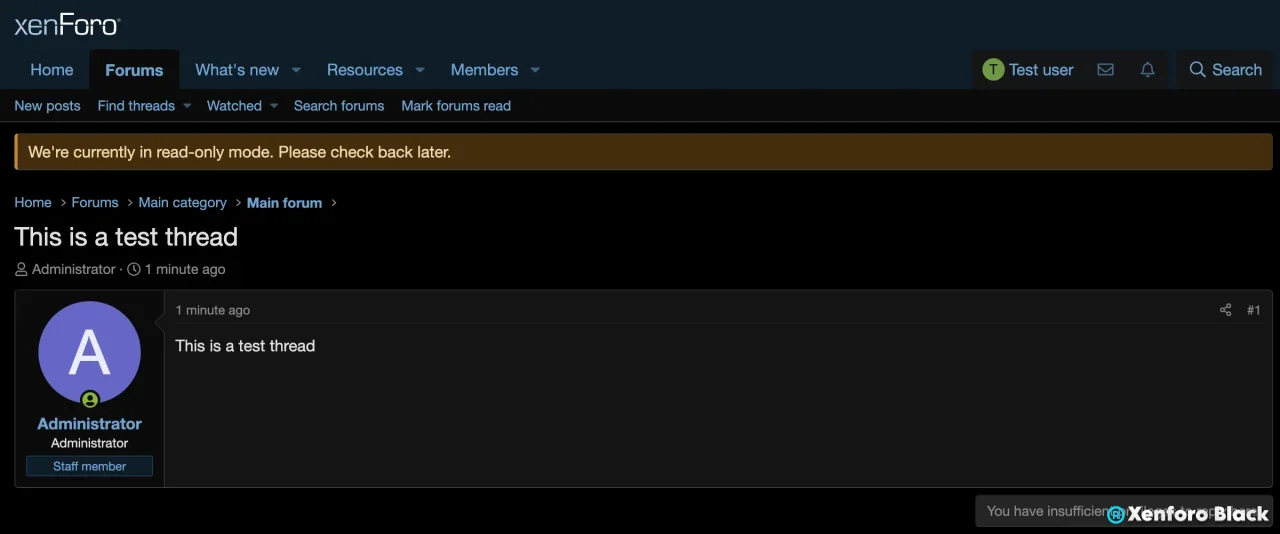Image resolution: width=1280 pixels, height=534 pixels.
Task: Click the post's 1 minute ago timestamp
Action: [213, 310]
